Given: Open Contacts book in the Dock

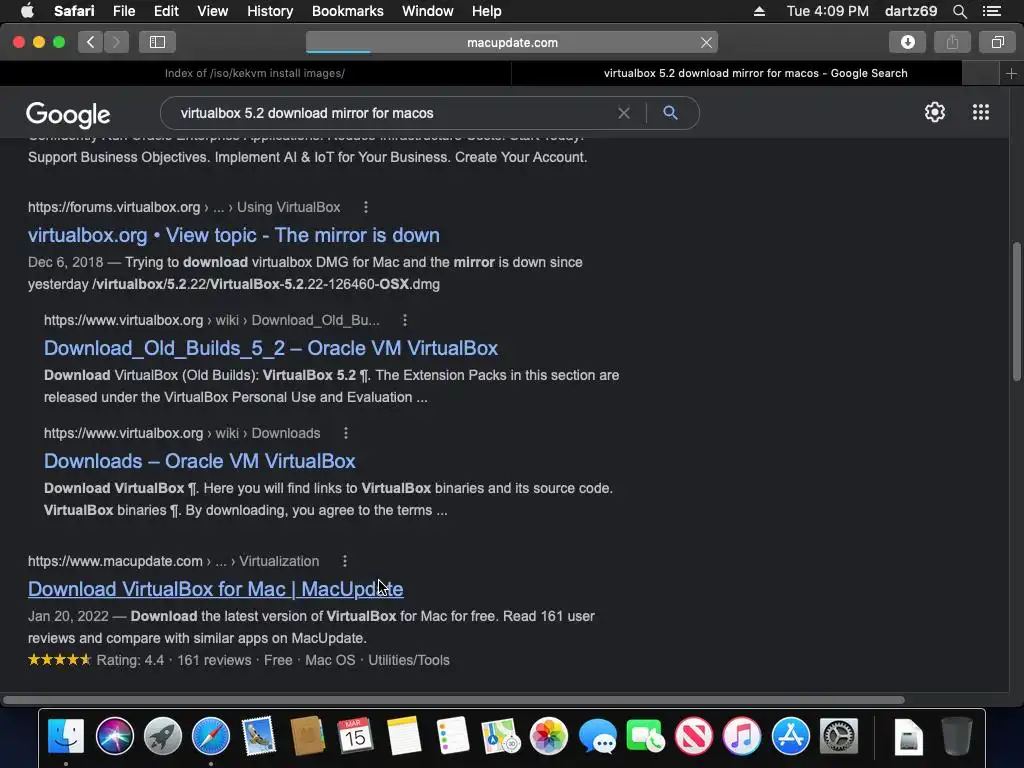Looking at the screenshot, I should point(307,736).
